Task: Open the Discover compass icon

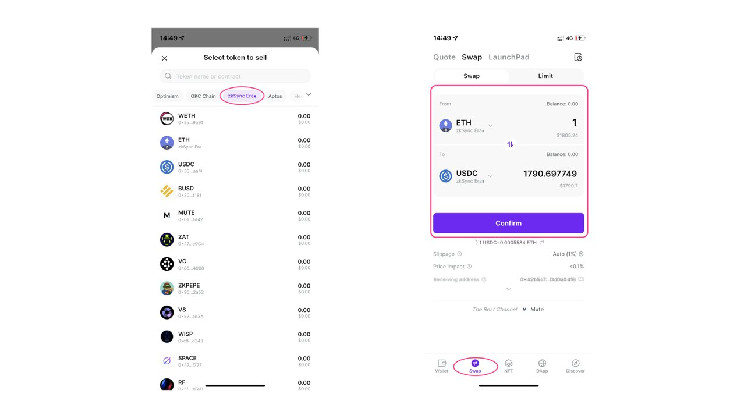Action: coord(575,365)
